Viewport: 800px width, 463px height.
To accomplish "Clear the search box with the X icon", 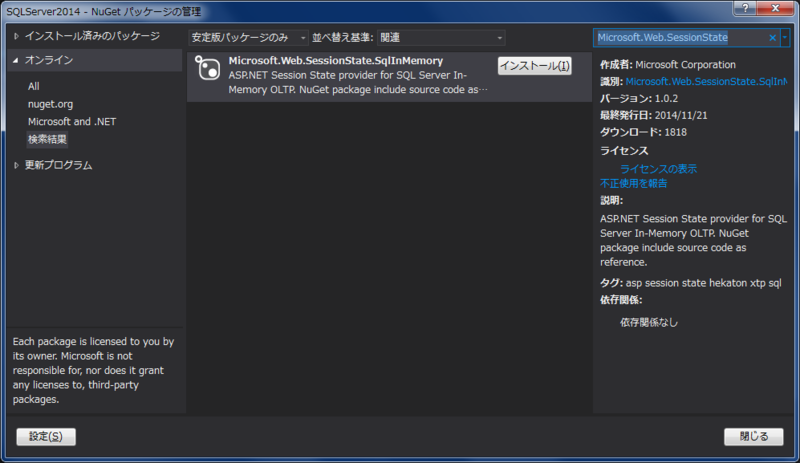I will coord(772,38).
